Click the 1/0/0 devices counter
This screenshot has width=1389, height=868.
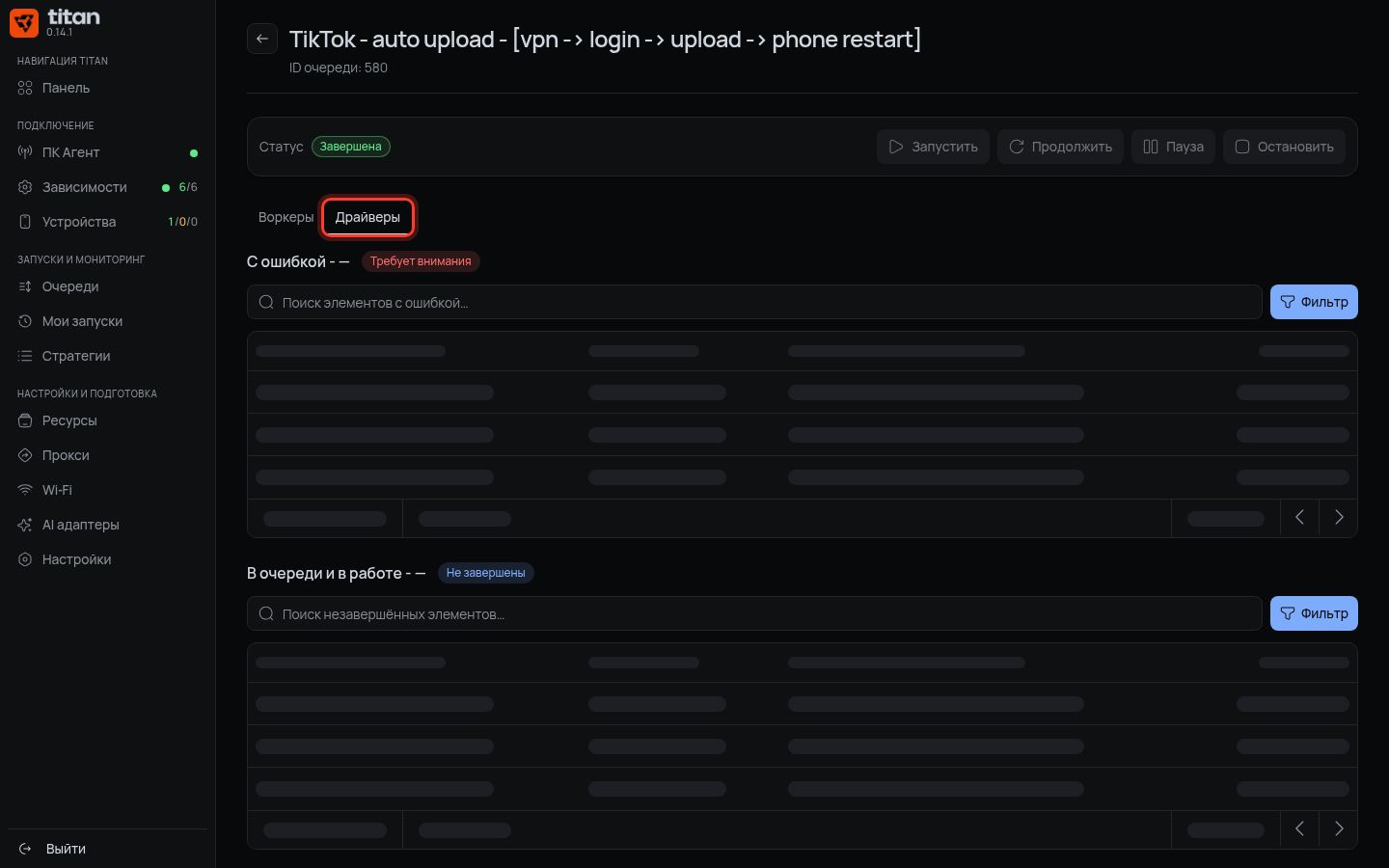click(x=182, y=222)
